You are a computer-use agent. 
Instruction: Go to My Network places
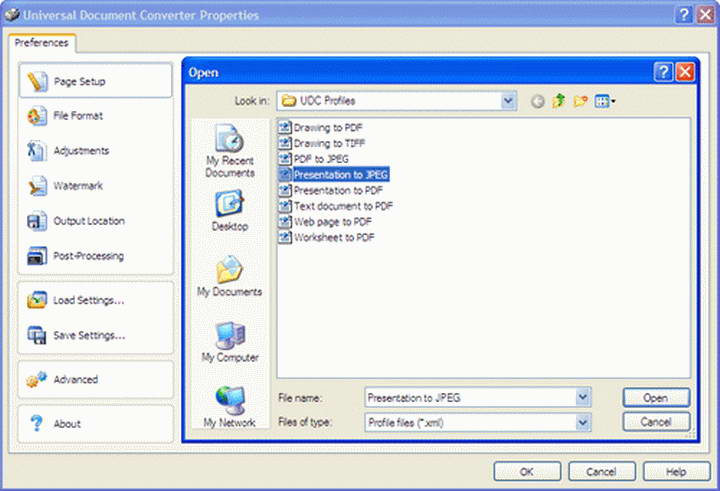(230, 407)
